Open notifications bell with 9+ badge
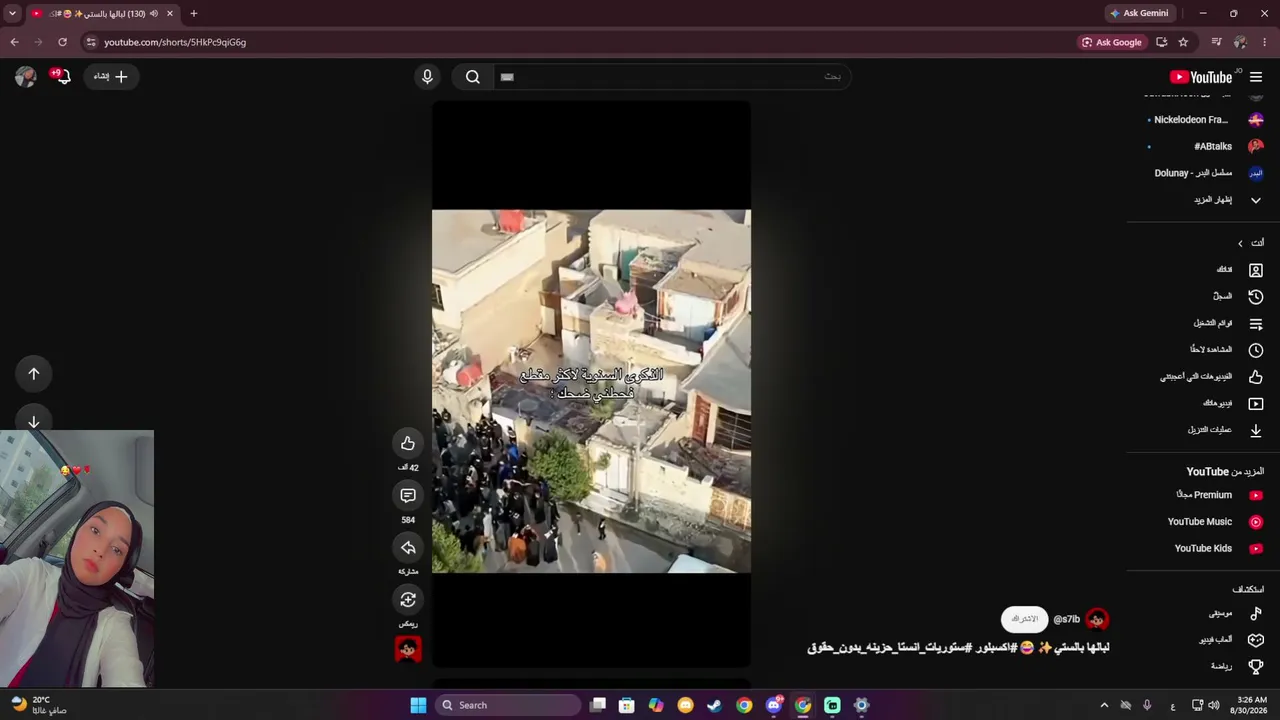This screenshot has width=1280, height=720. 63,76
